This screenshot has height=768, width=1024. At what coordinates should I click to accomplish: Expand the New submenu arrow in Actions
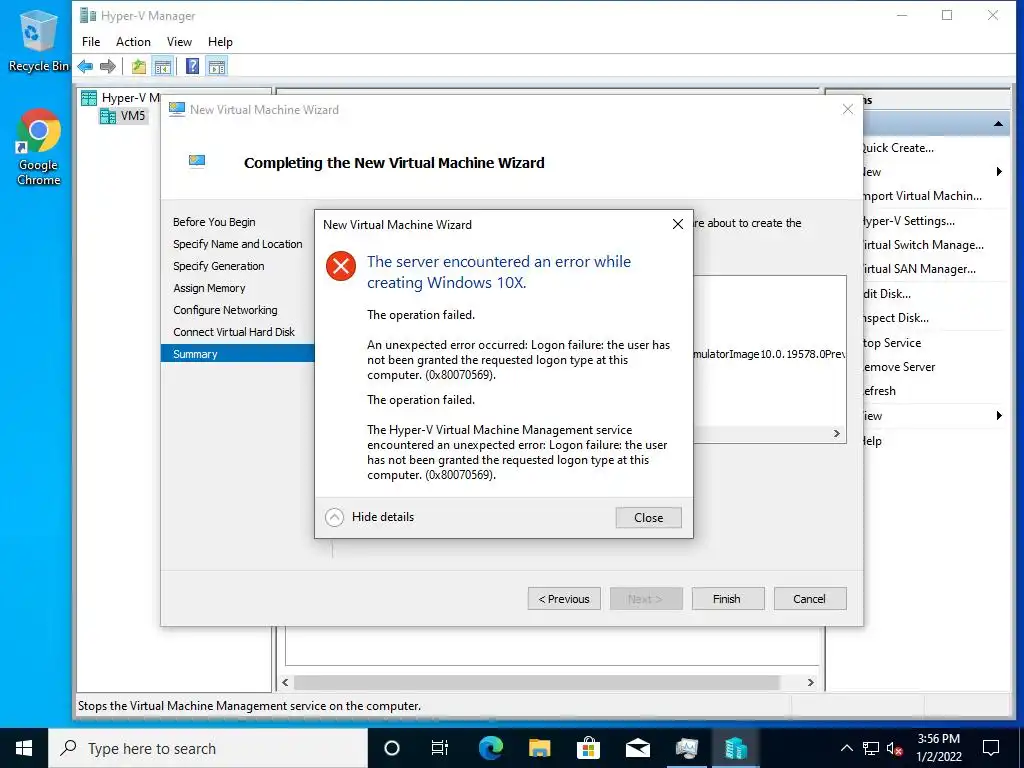pos(999,172)
